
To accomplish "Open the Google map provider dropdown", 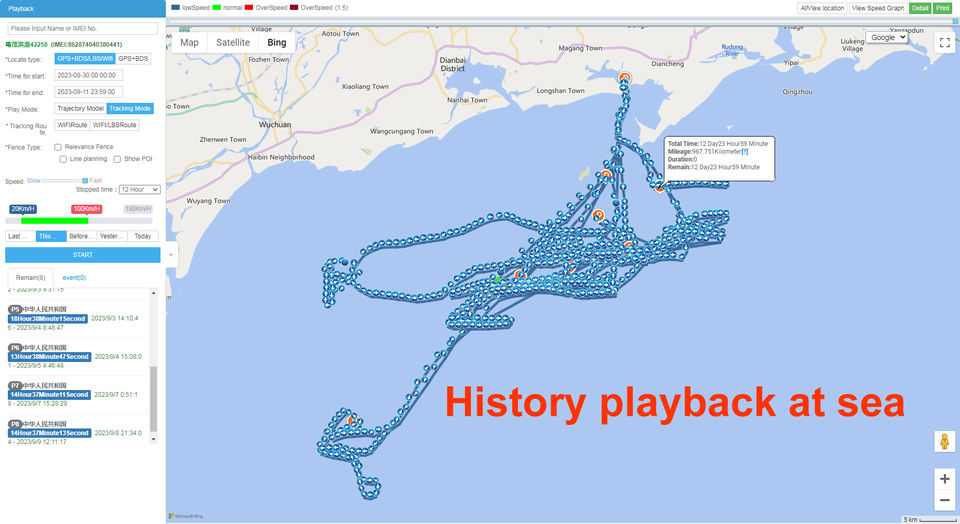I will (x=886, y=37).
